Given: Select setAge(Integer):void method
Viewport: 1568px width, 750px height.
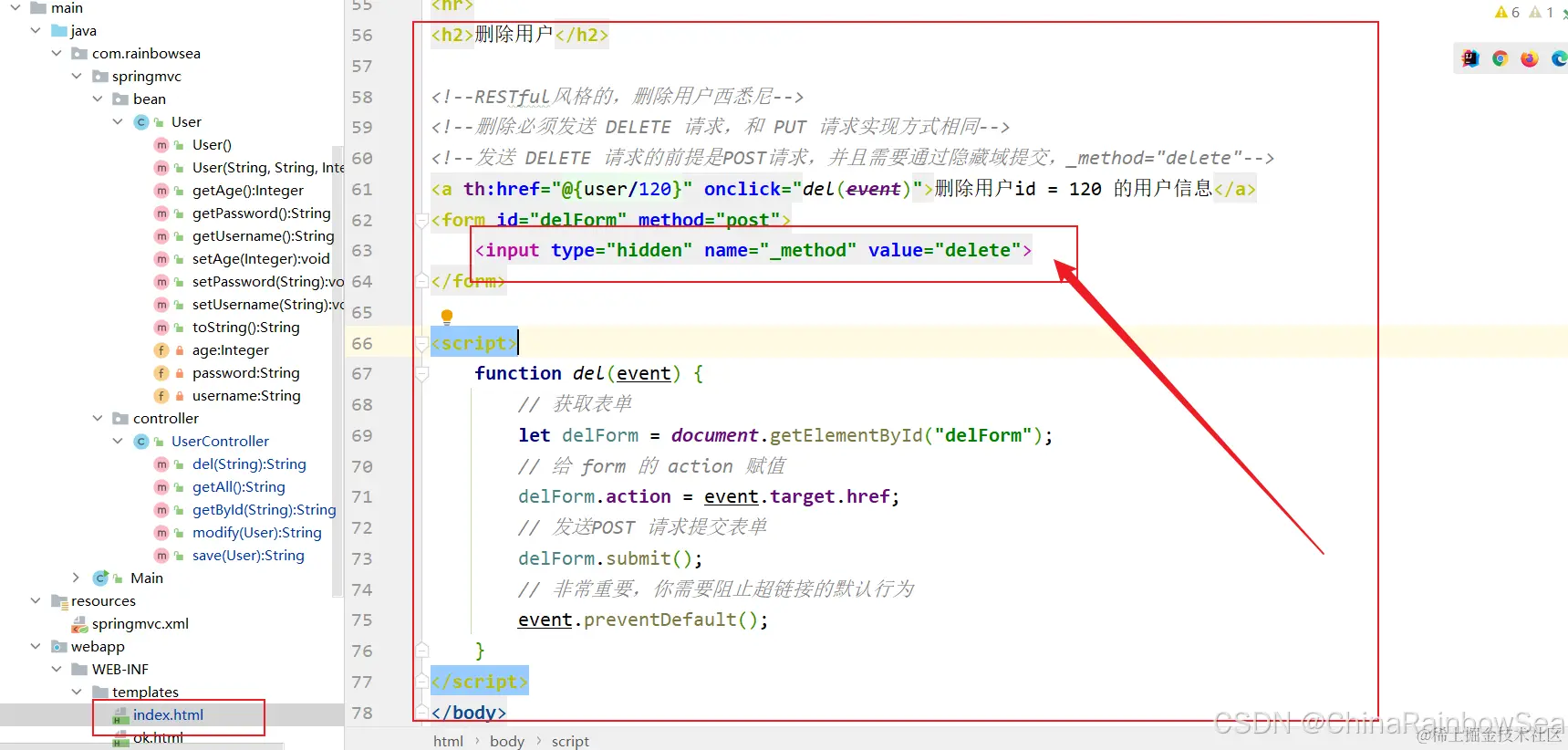Looking at the screenshot, I should pos(261,258).
